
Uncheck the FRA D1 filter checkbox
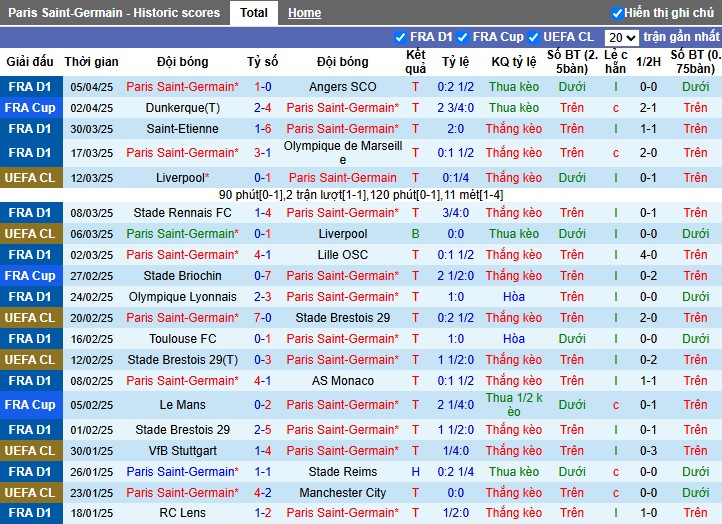coord(400,37)
